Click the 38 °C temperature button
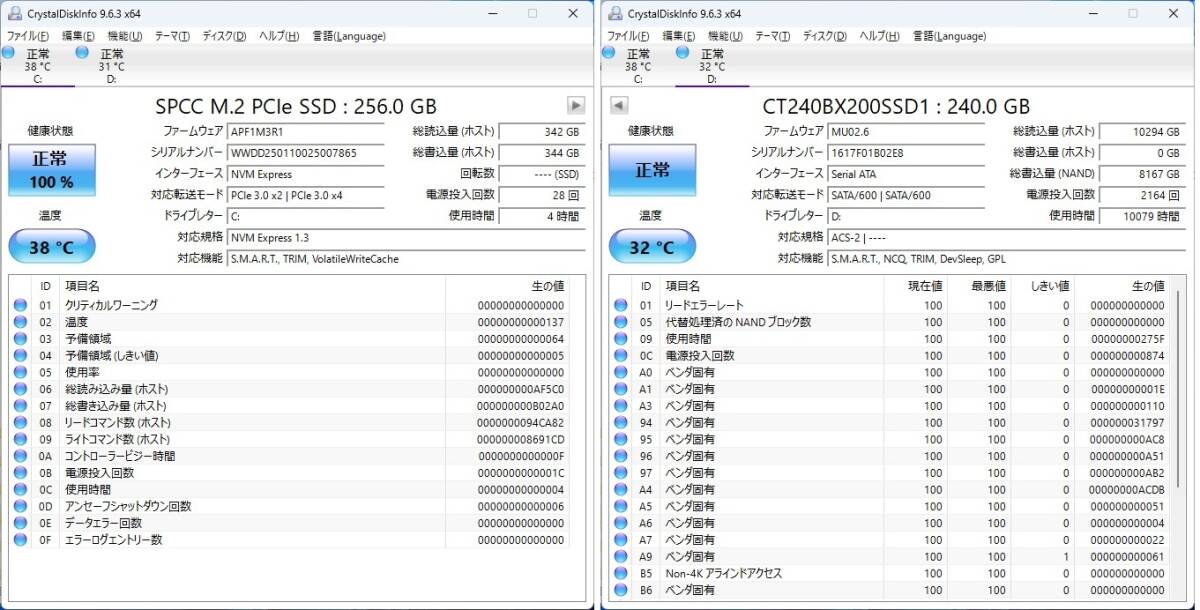 point(52,246)
